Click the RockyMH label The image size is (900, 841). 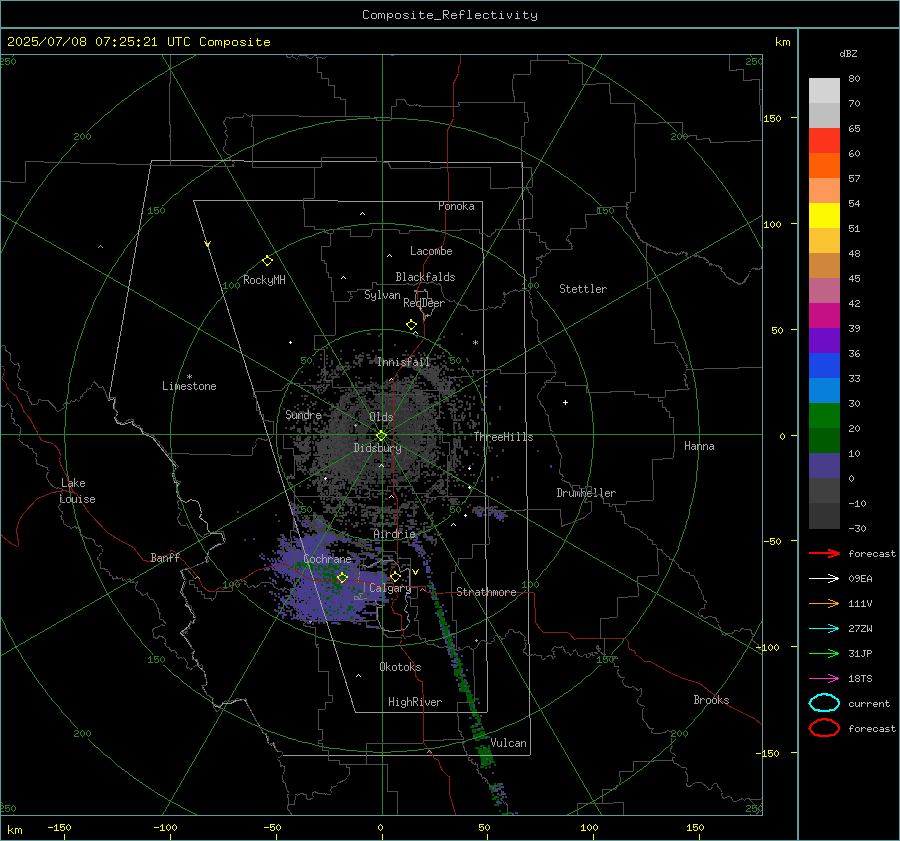coord(264,280)
